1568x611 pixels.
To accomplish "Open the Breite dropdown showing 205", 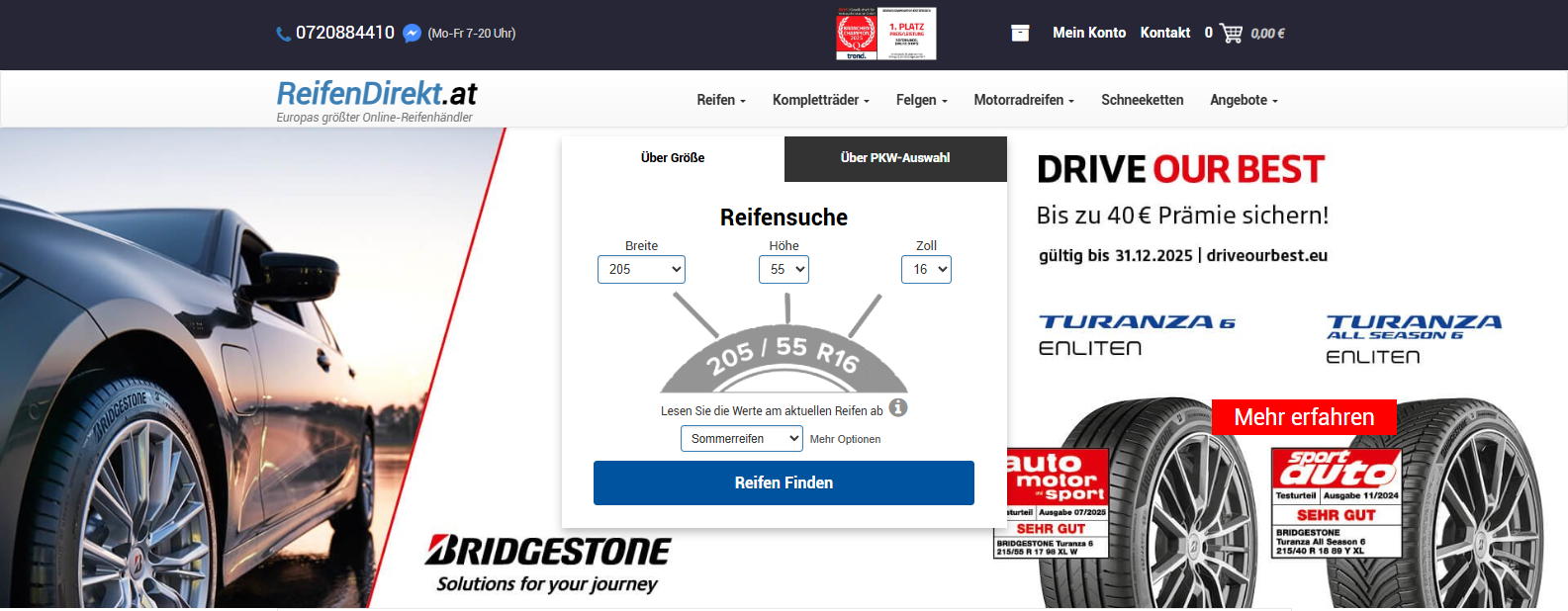I will click(641, 269).
